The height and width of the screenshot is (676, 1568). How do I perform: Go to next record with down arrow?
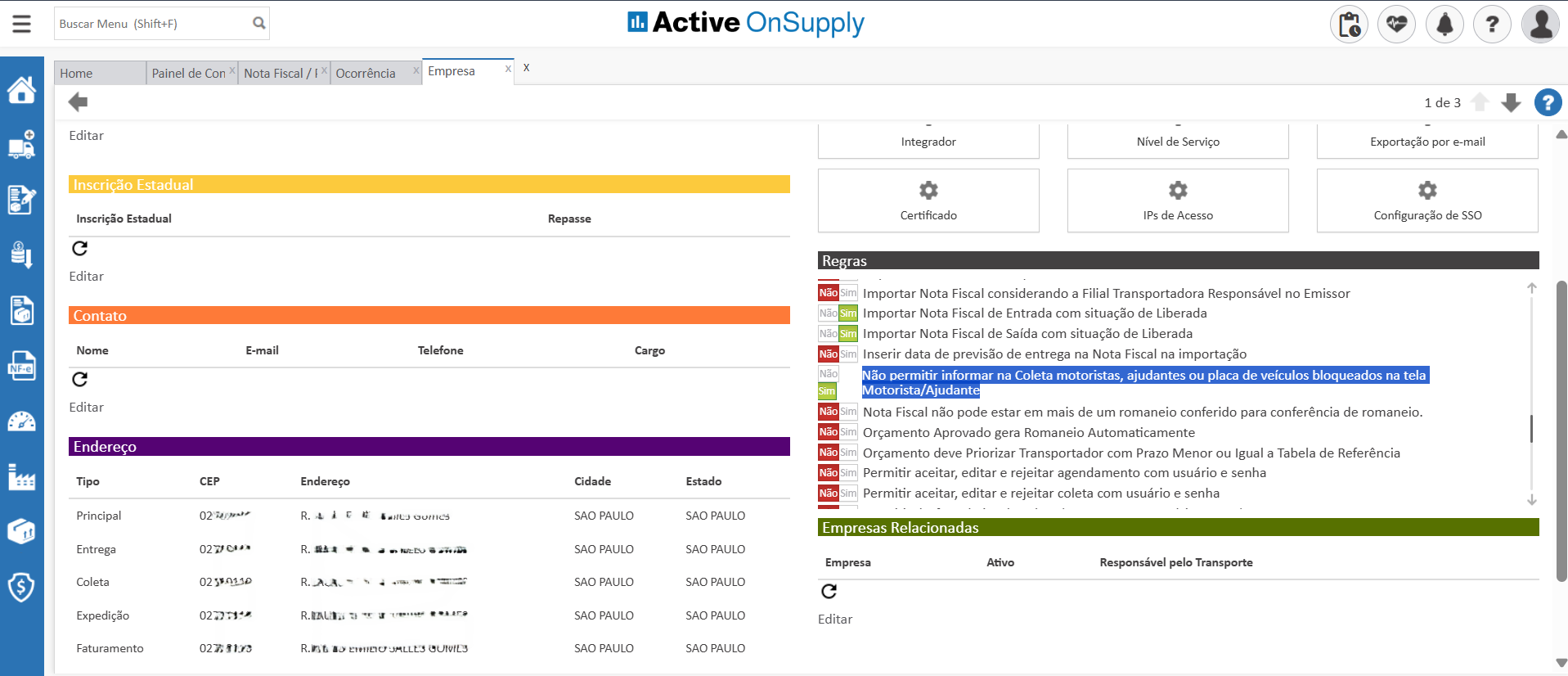point(1511,103)
